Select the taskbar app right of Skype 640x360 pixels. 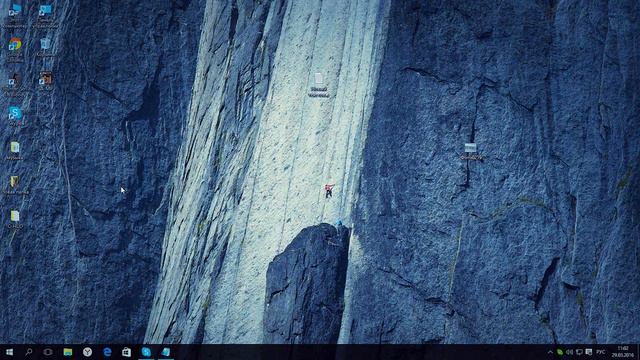click(166, 352)
